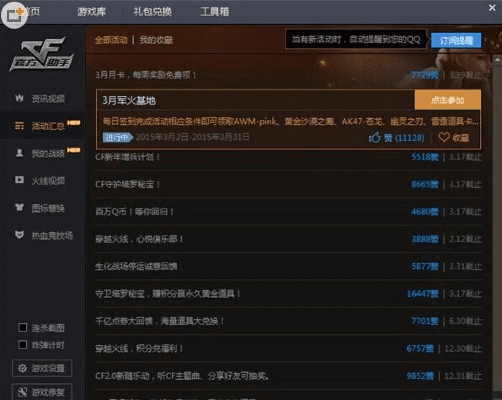Click the 每日签到 activity description text
Image resolution: width=502 pixels, height=400 pixels.
[290, 121]
